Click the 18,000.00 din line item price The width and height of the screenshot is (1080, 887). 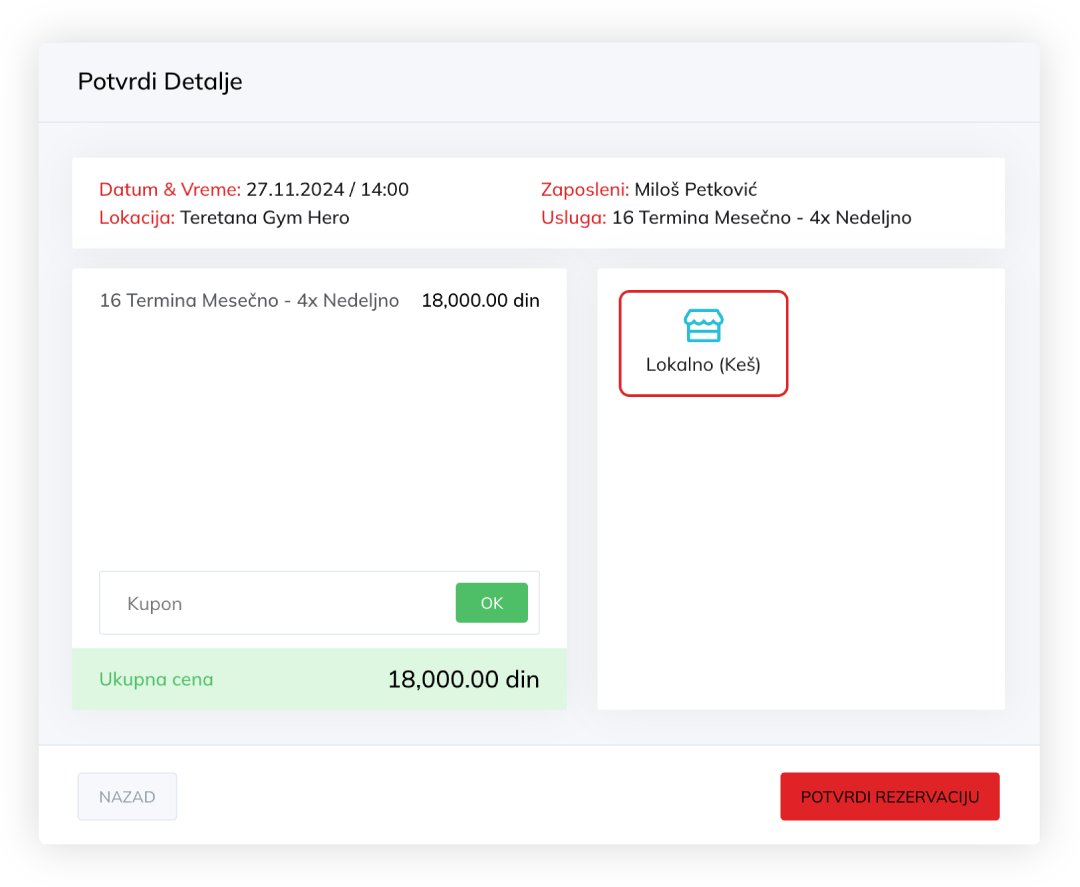(481, 300)
